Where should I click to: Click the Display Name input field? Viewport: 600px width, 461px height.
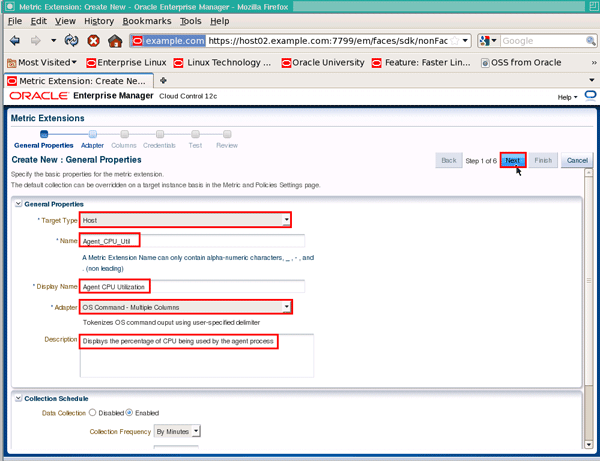(x=192, y=287)
